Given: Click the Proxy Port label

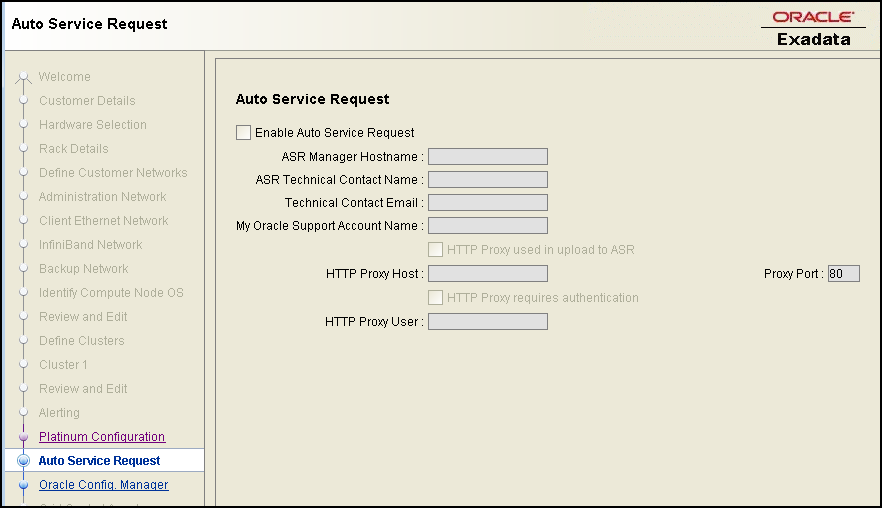Looking at the screenshot, I should tap(793, 274).
